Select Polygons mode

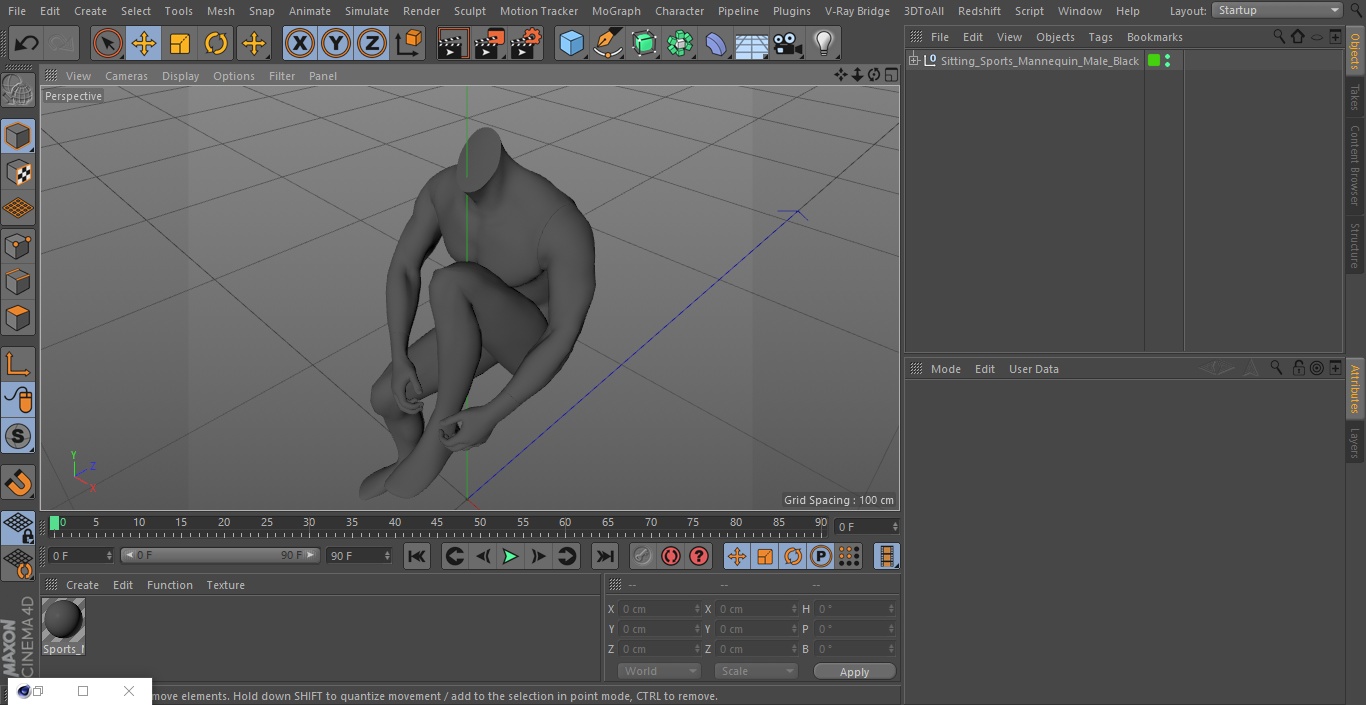tap(18, 318)
